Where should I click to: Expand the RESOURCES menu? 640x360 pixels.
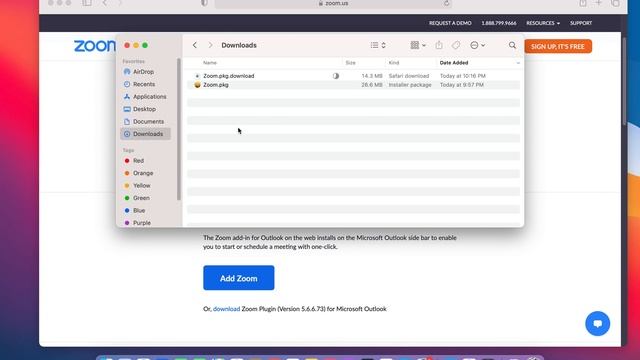coord(543,23)
